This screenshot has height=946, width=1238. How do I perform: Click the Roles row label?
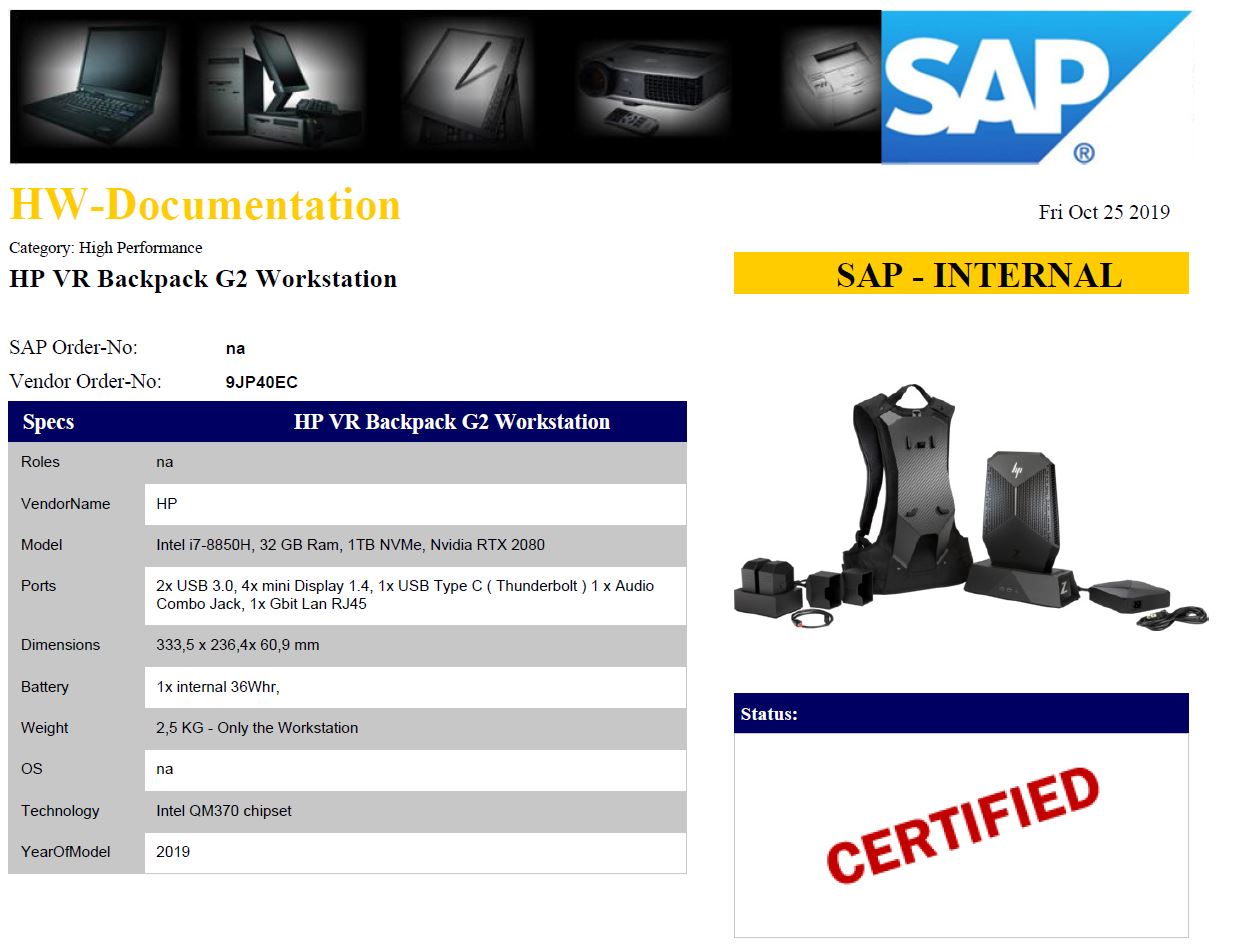pyautogui.click(x=40, y=462)
